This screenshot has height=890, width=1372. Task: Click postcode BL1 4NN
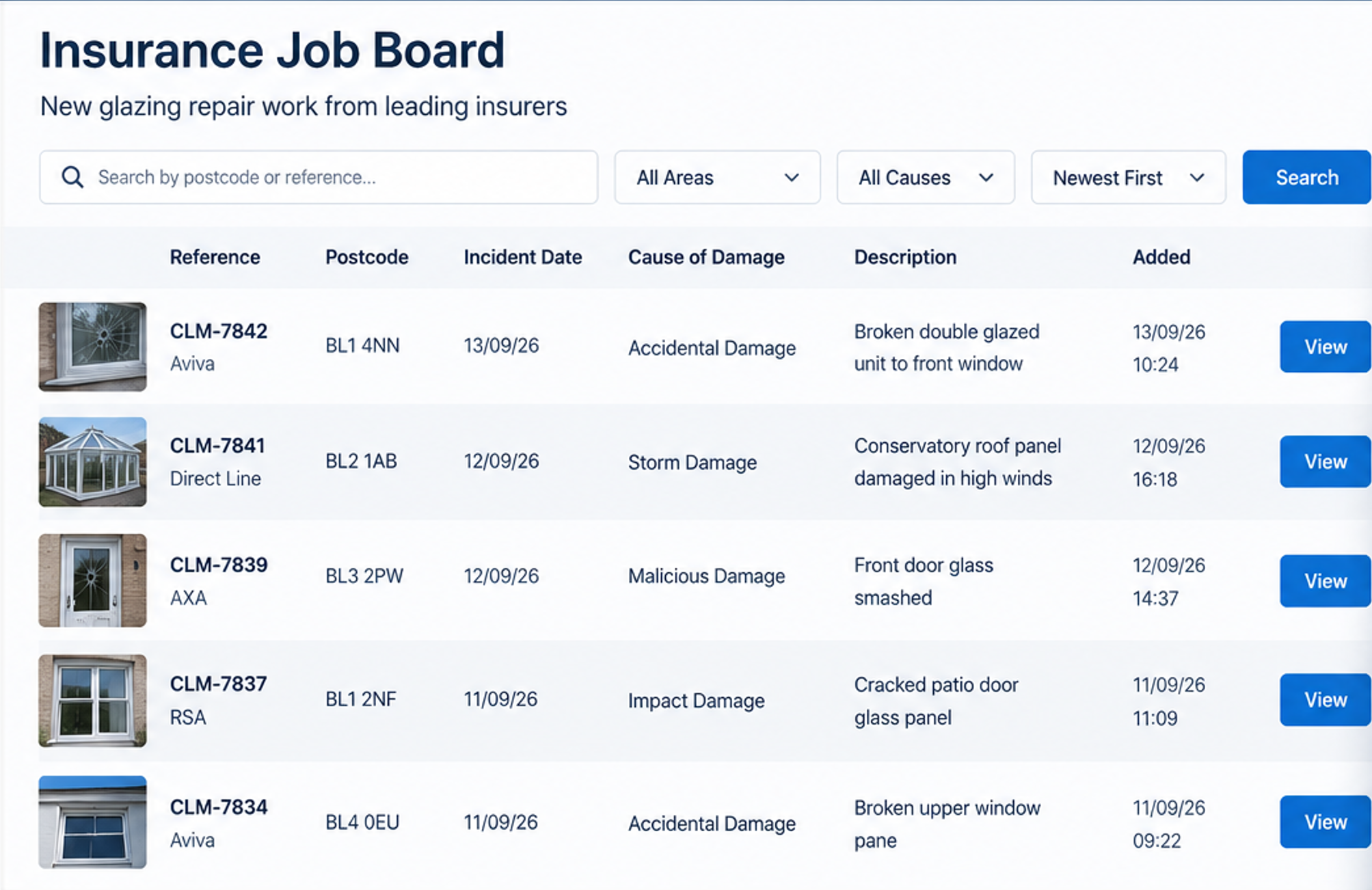click(x=362, y=346)
